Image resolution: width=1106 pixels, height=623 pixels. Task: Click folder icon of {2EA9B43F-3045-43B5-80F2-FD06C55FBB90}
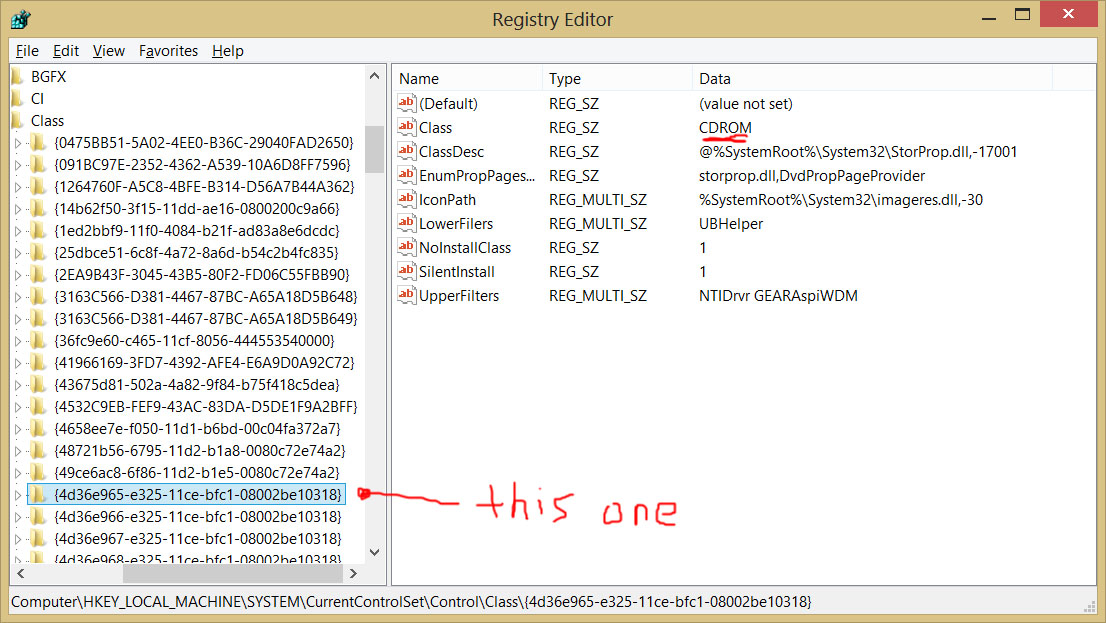[x=38, y=274]
